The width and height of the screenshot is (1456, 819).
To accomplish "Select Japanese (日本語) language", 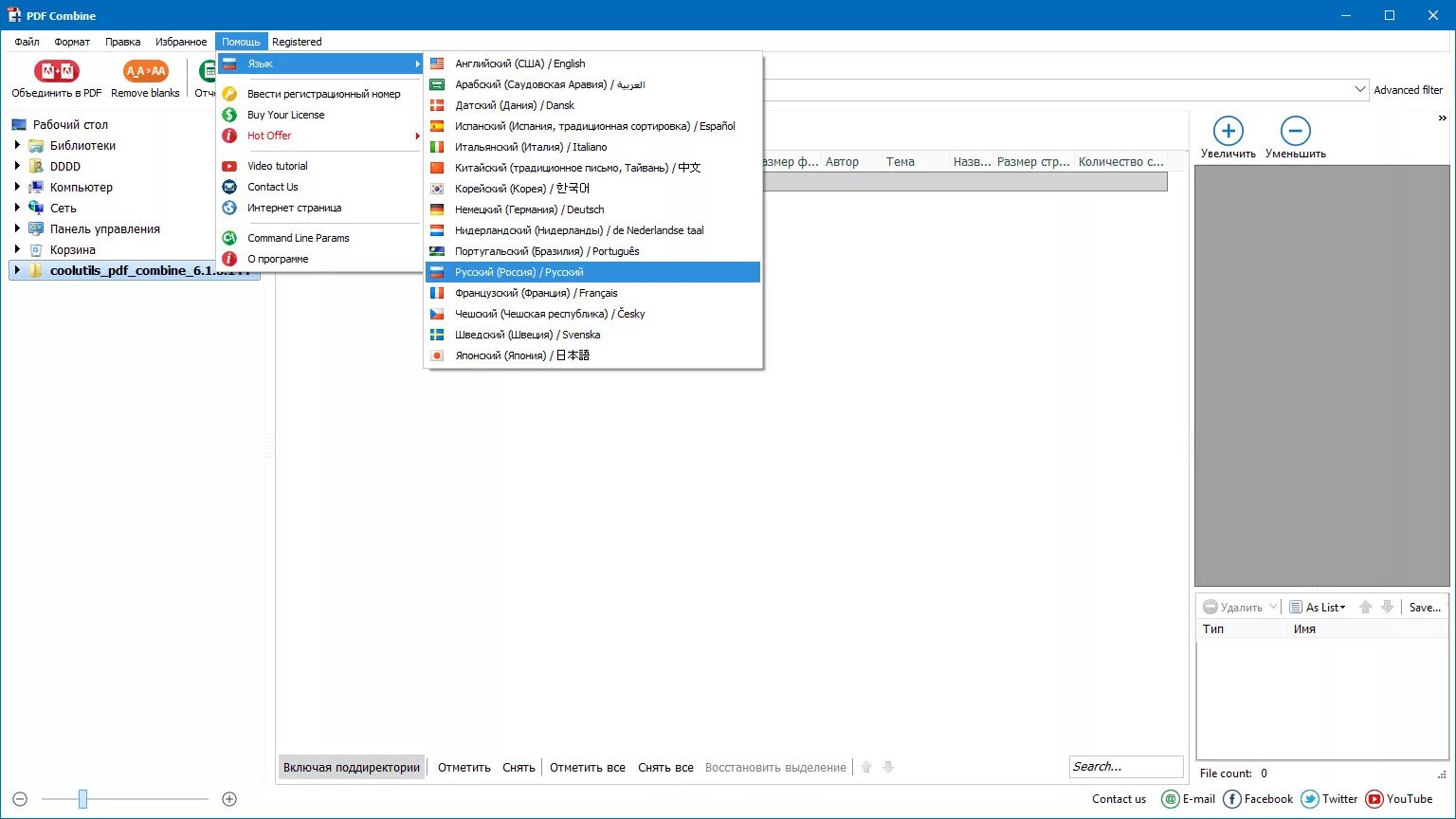I will tap(592, 355).
